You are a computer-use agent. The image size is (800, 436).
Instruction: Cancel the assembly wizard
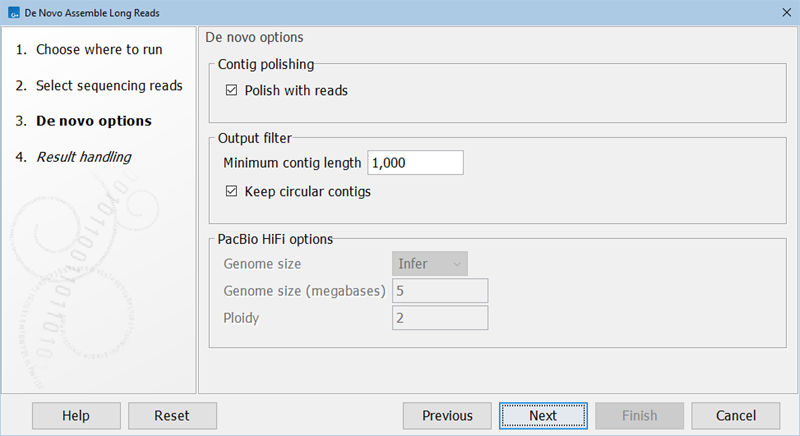point(736,416)
